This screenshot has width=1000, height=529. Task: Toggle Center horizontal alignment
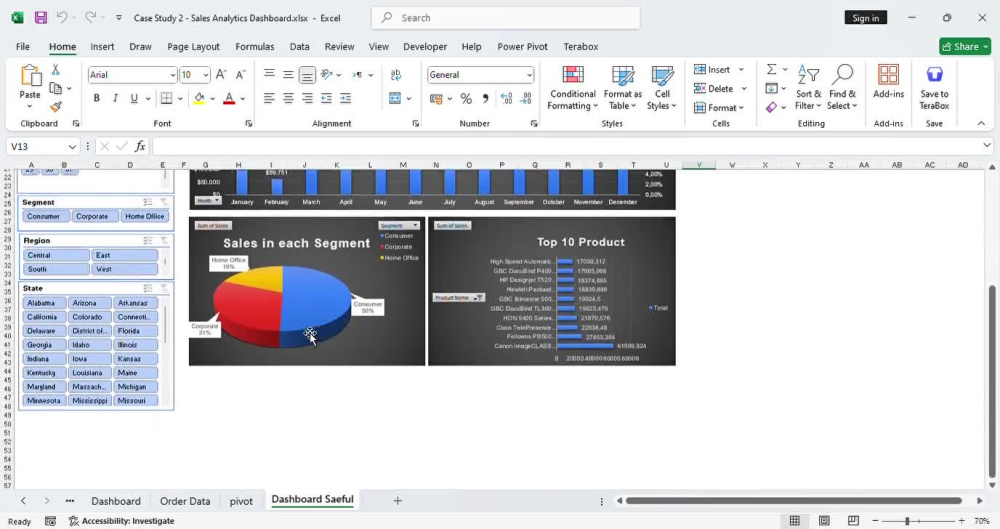[x=288, y=98]
